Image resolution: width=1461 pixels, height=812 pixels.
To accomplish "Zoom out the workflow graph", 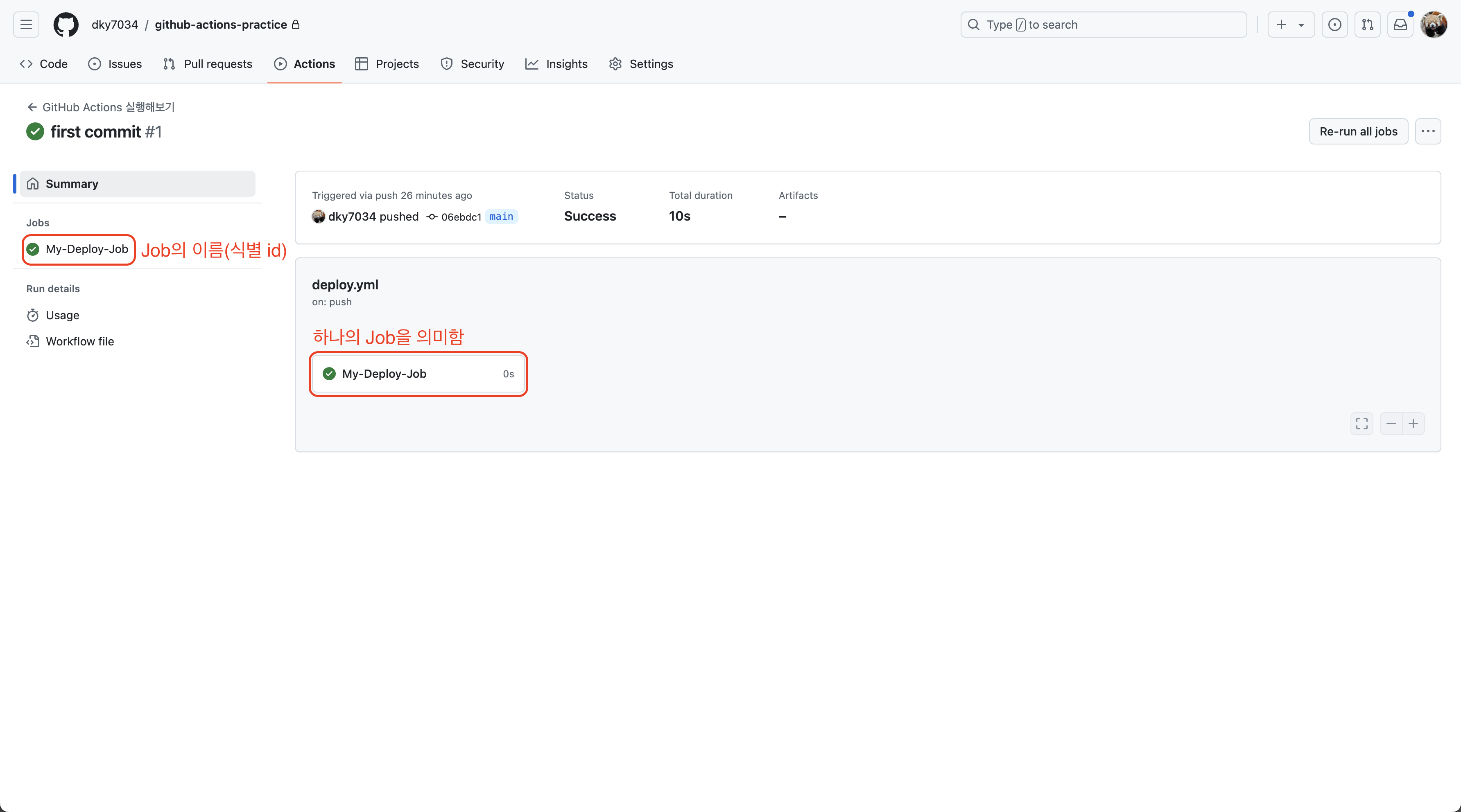I will [1391, 424].
